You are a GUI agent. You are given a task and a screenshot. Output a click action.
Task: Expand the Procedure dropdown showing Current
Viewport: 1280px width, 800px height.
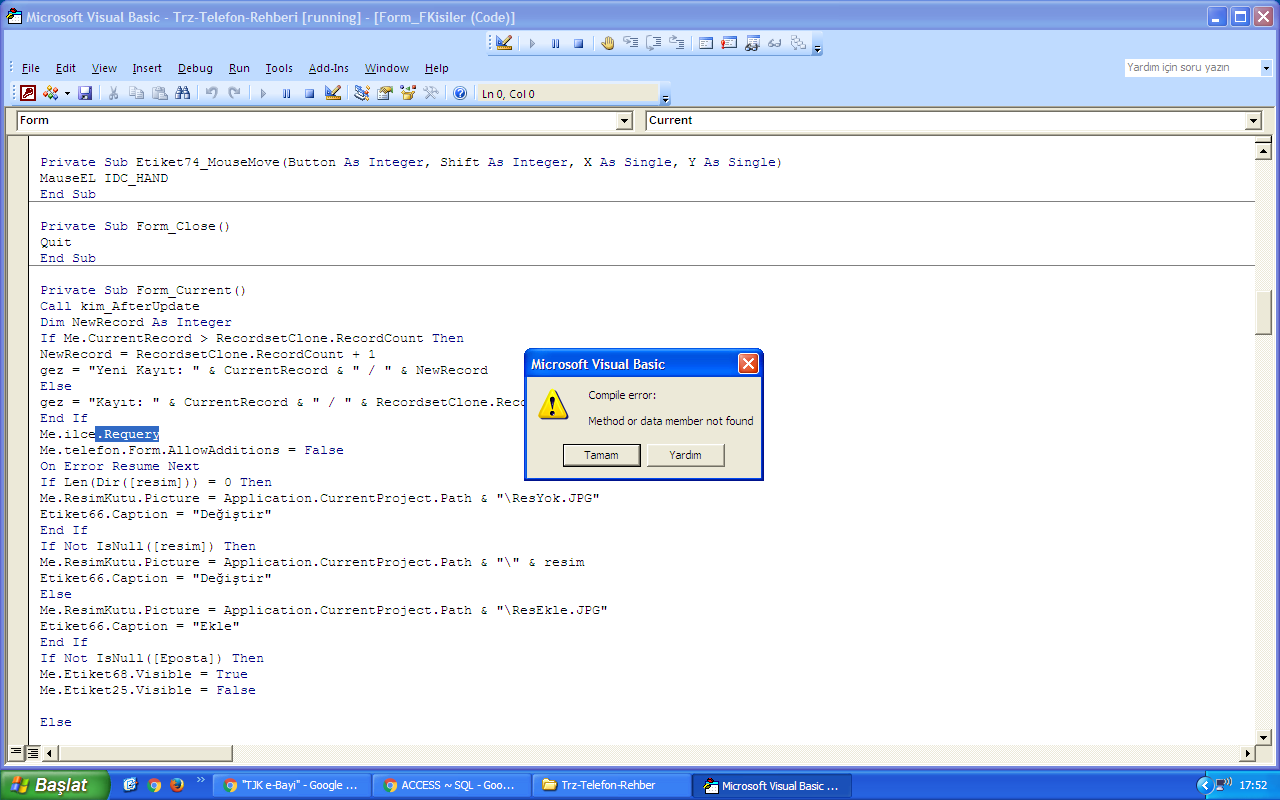(1253, 121)
